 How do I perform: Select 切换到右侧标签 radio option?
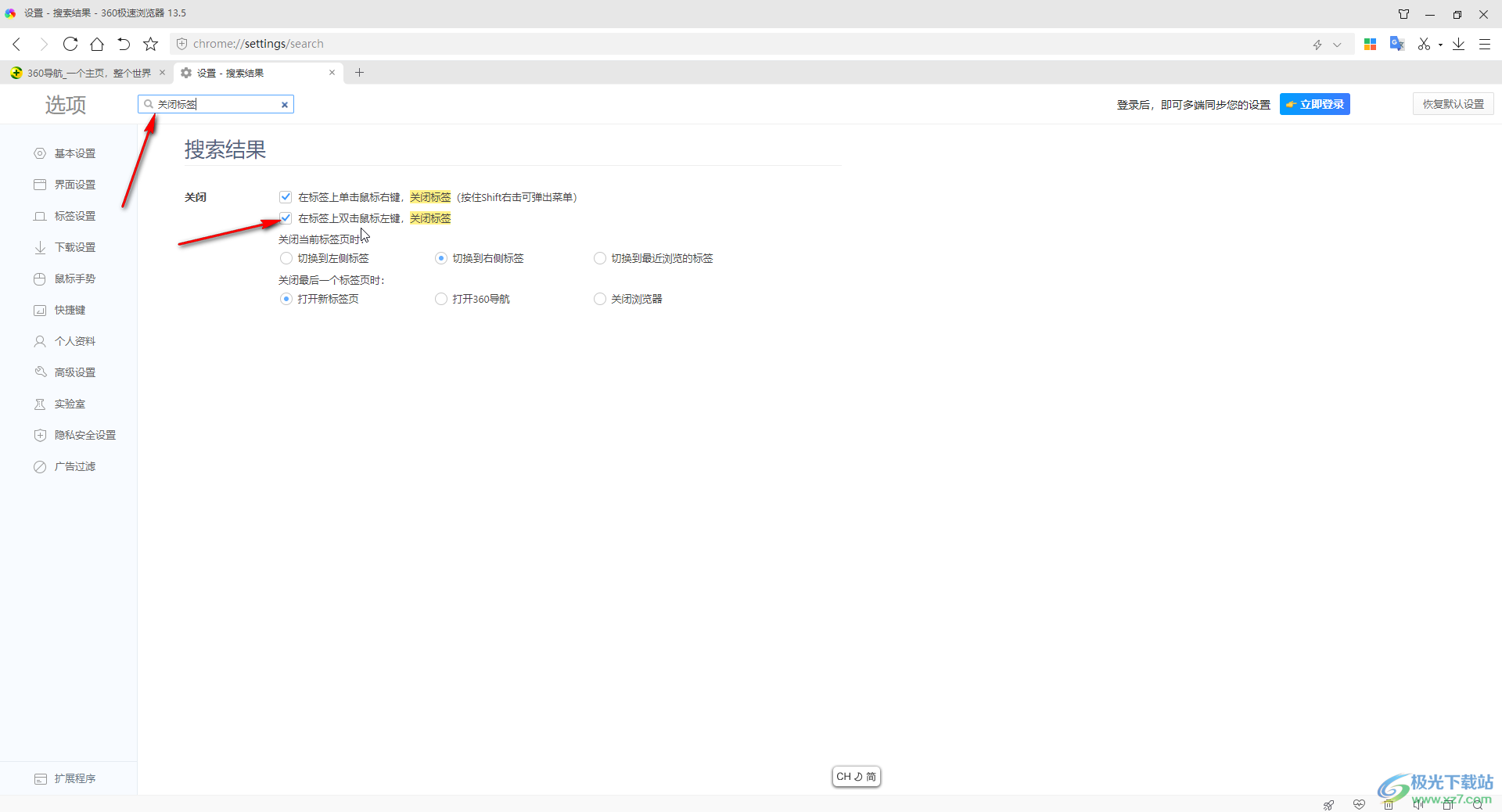click(x=441, y=258)
